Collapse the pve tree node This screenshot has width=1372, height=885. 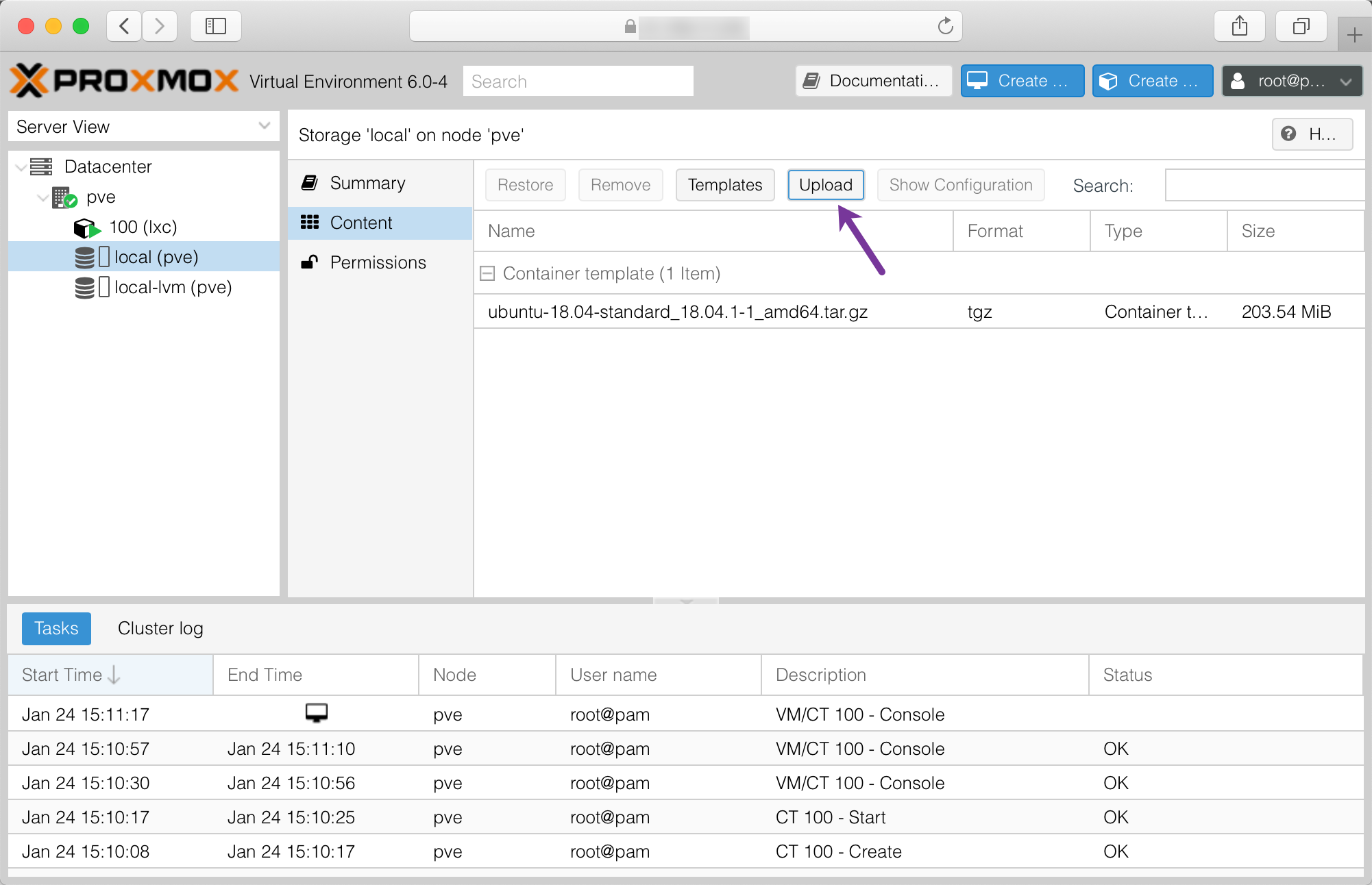[42, 197]
